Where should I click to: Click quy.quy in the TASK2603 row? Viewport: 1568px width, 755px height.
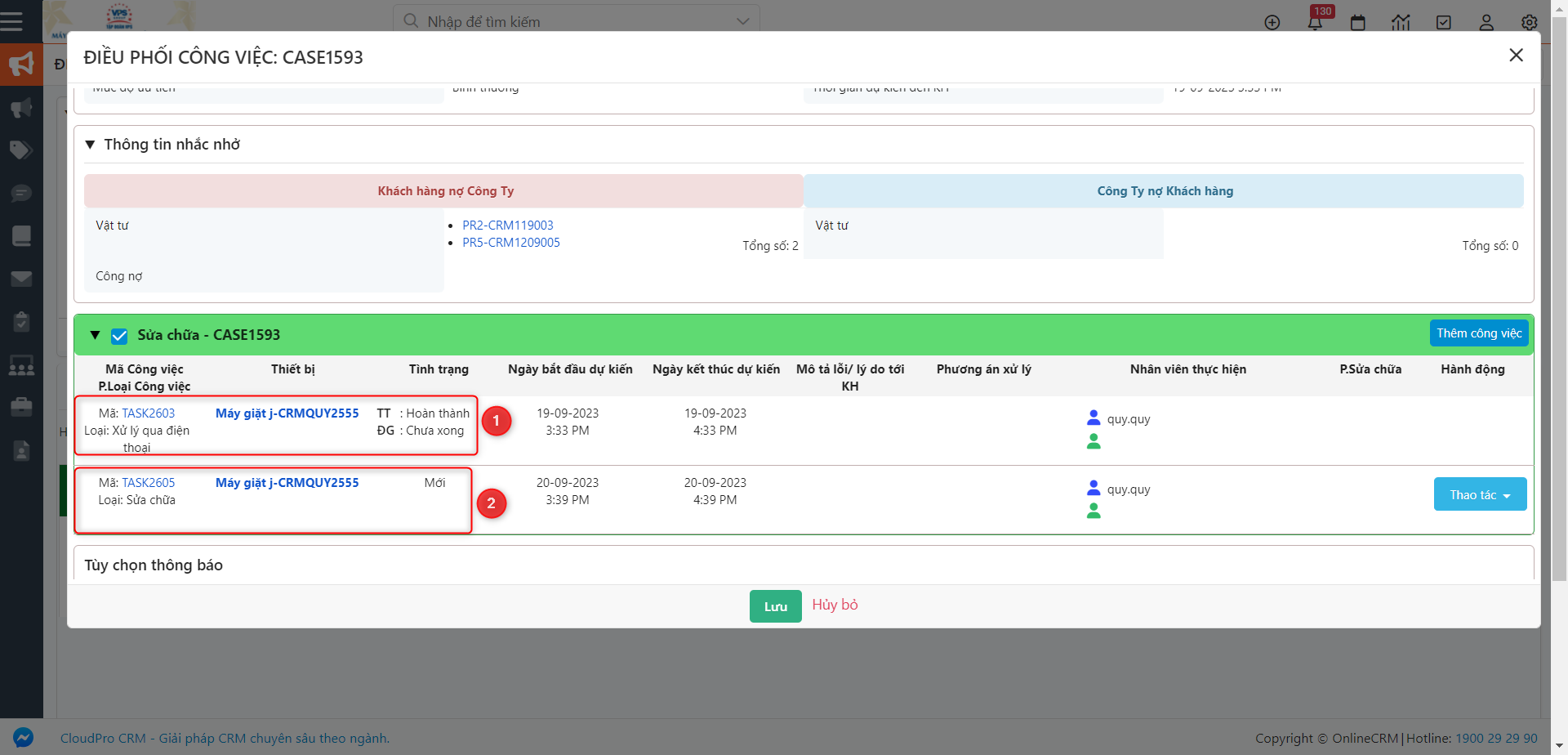pos(1129,419)
